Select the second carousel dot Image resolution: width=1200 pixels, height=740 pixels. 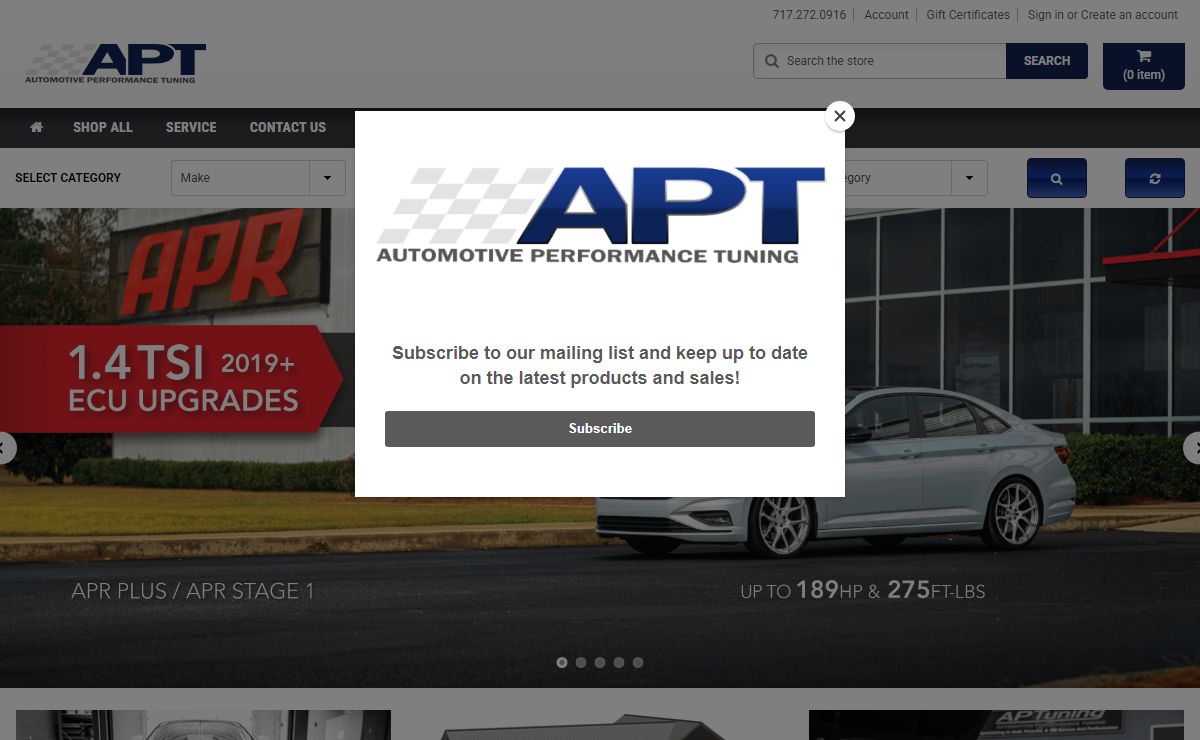(x=581, y=662)
